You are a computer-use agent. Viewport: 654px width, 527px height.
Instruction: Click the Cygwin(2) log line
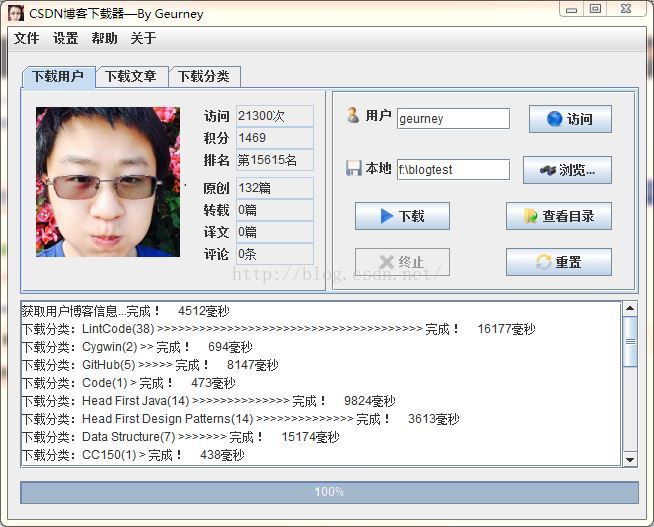click(x=137, y=347)
